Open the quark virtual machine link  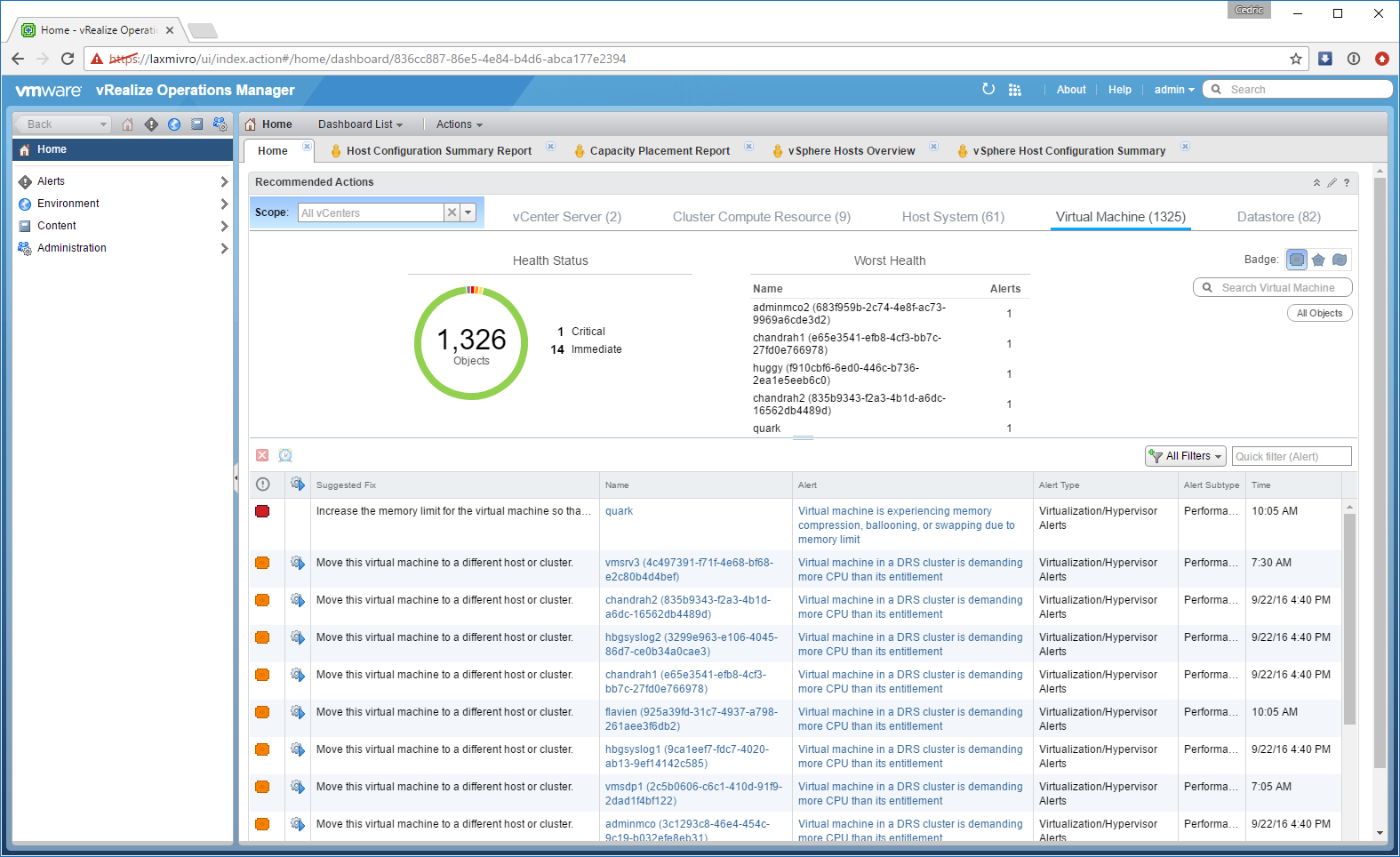(x=619, y=511)
